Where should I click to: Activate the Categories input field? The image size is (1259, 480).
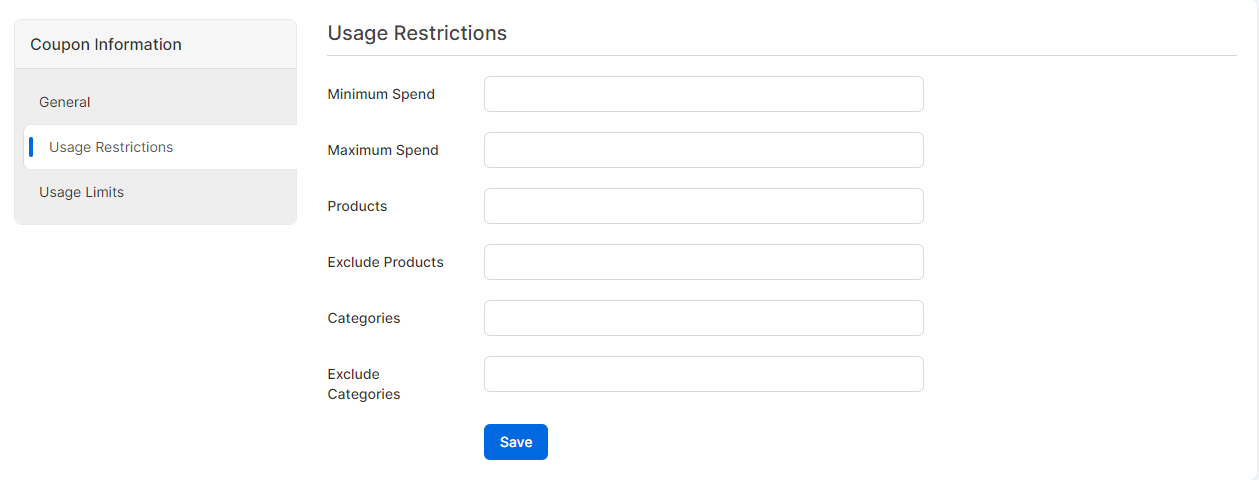[704, 318]
